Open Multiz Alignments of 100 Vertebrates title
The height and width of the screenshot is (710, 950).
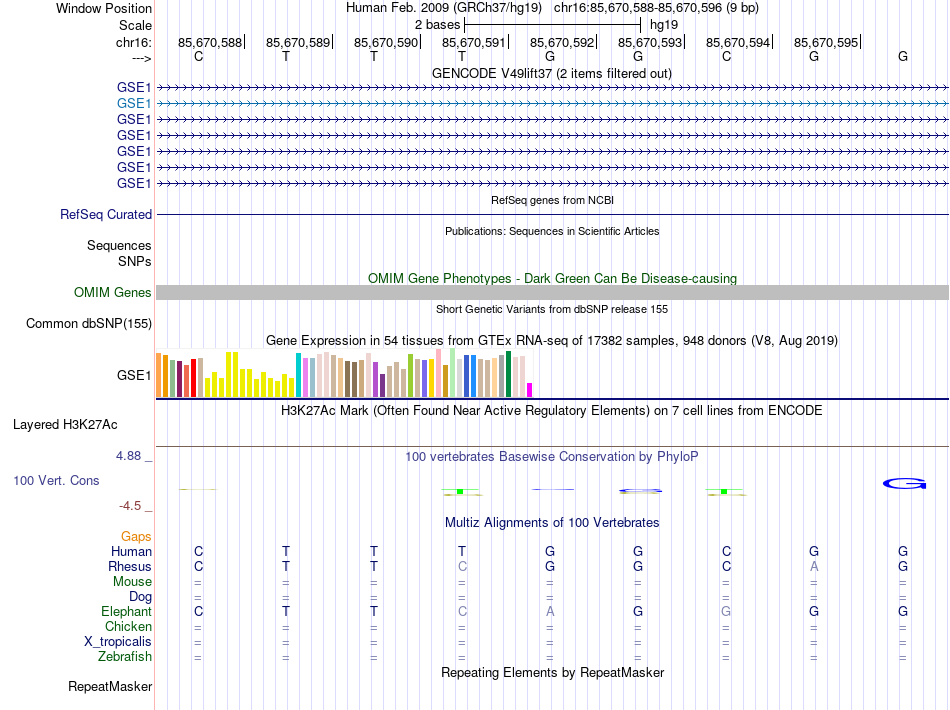551,522
